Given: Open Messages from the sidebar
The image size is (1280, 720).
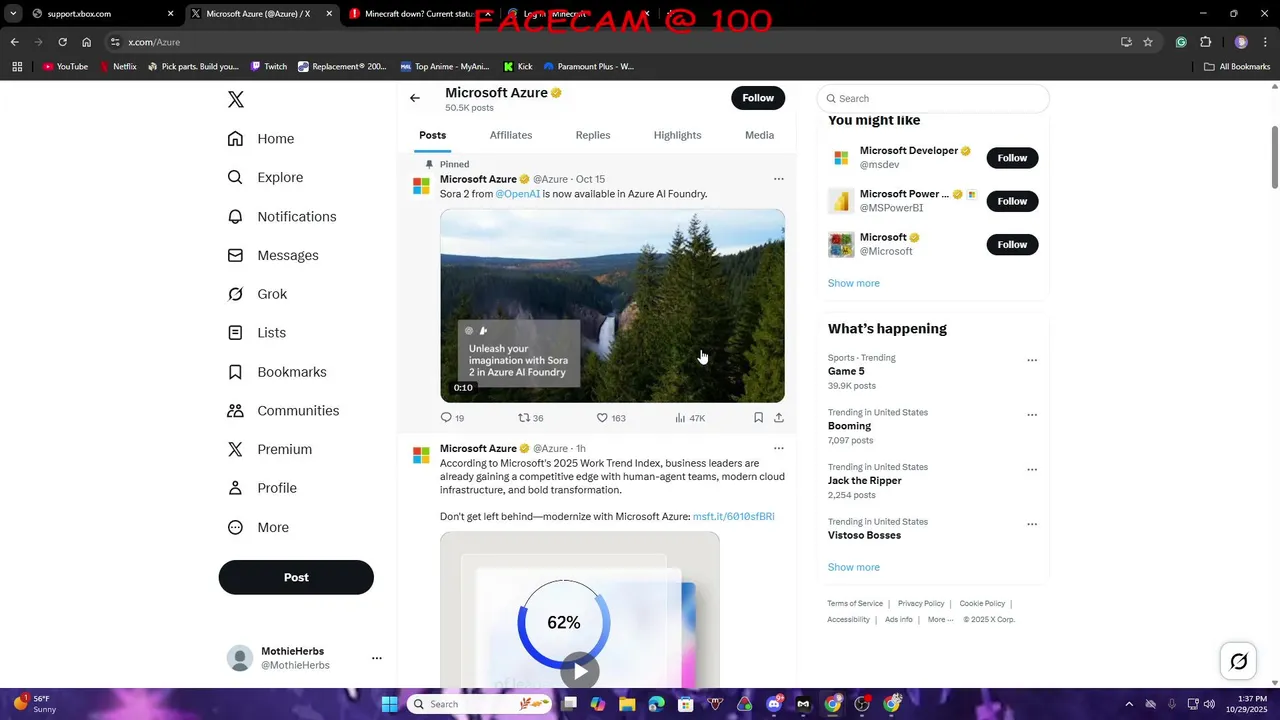Looking at the screenshot, I should tap(273, 255).
